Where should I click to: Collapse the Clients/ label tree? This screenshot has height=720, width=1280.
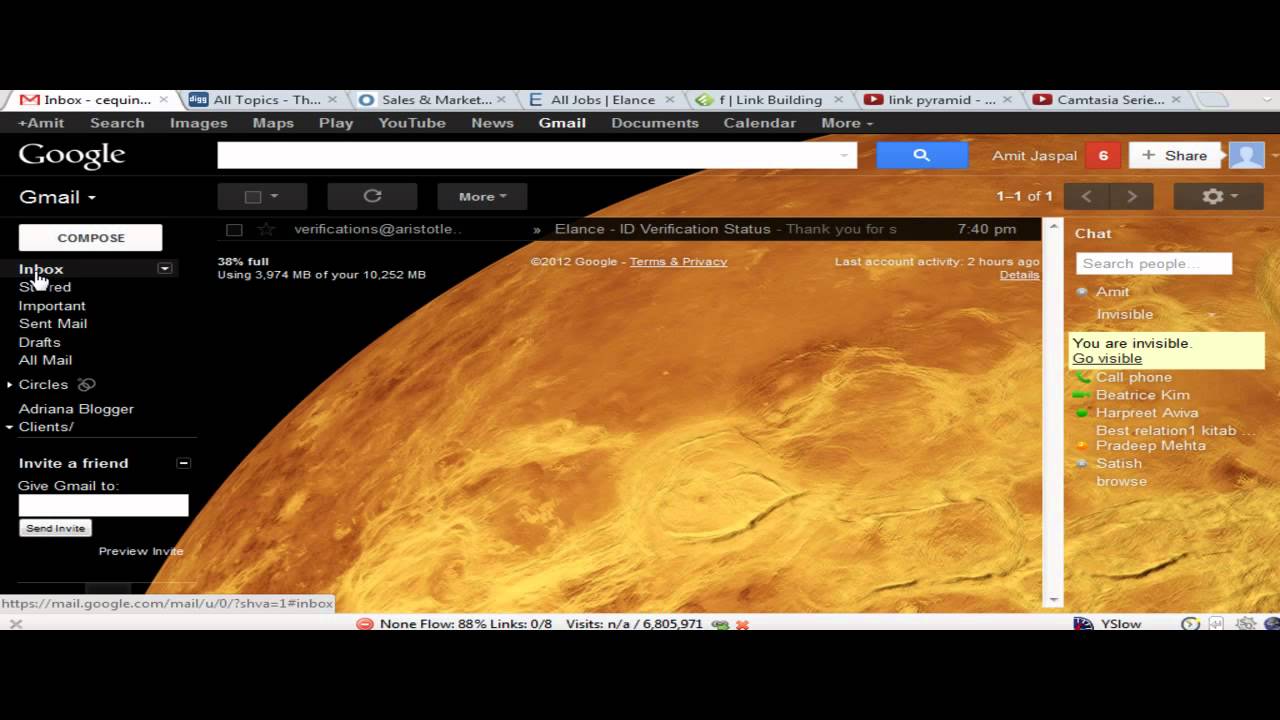point(10,427)
